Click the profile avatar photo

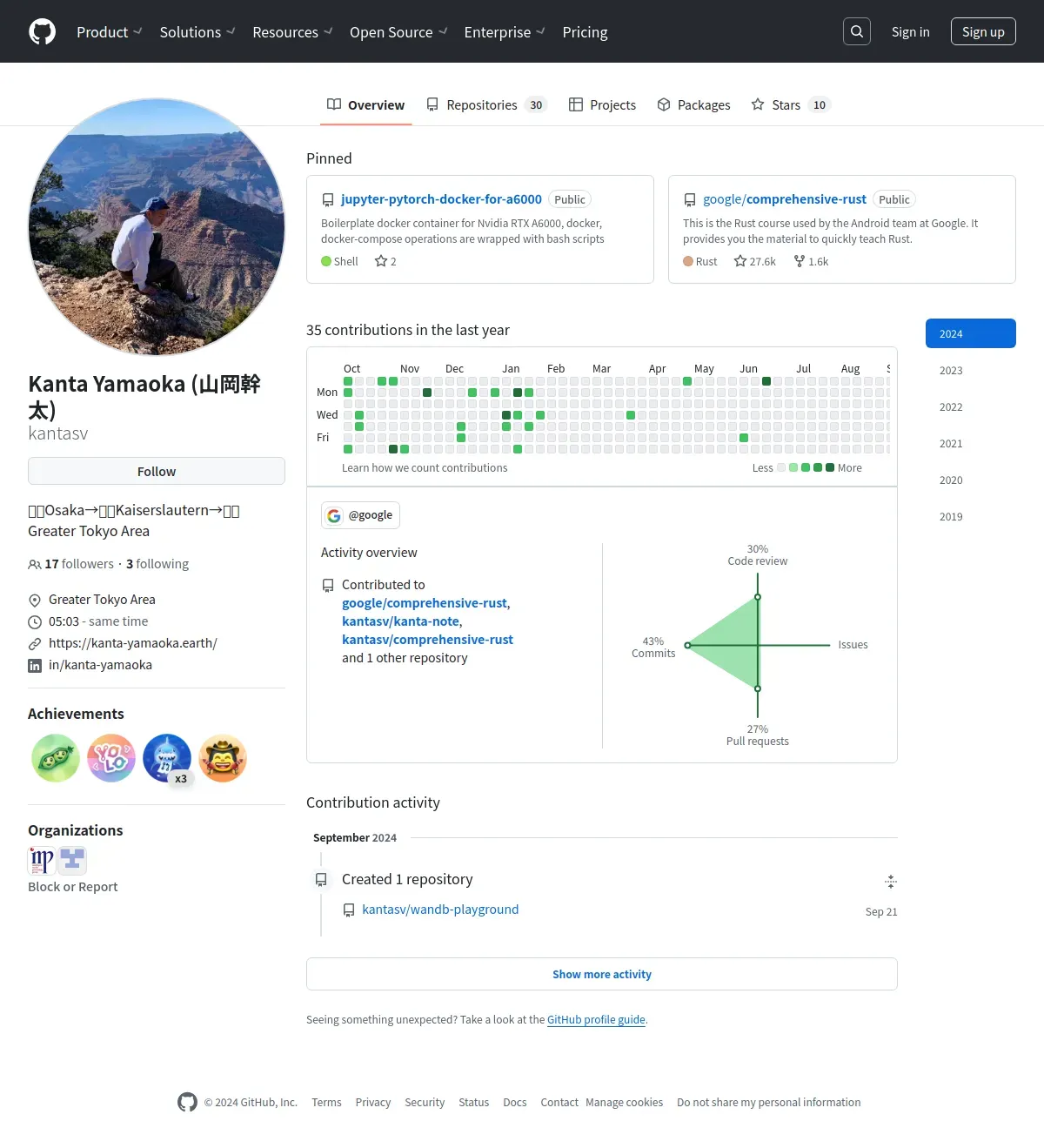click(157, 226)
